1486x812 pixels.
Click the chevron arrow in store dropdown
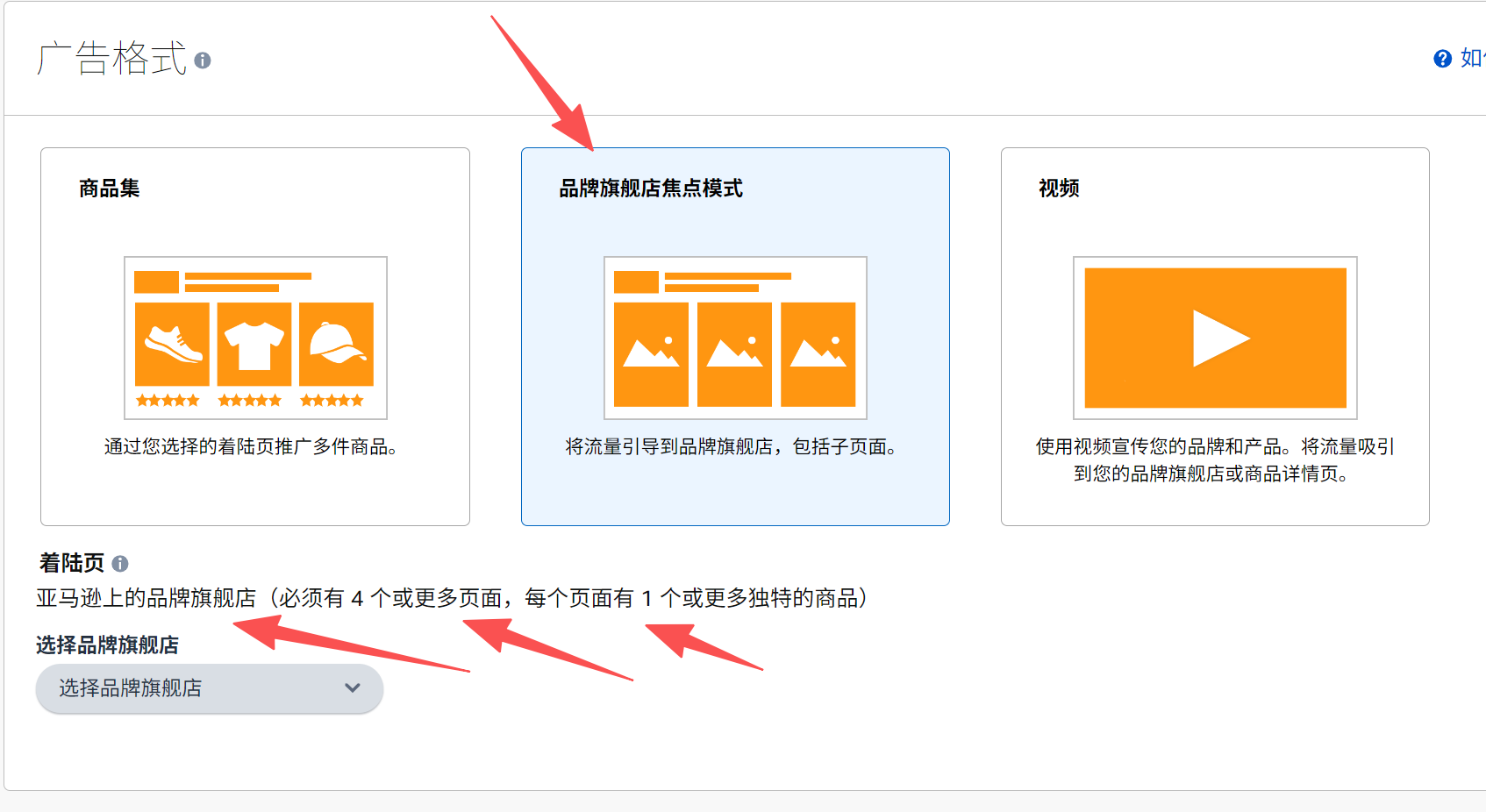pos(353,688)
